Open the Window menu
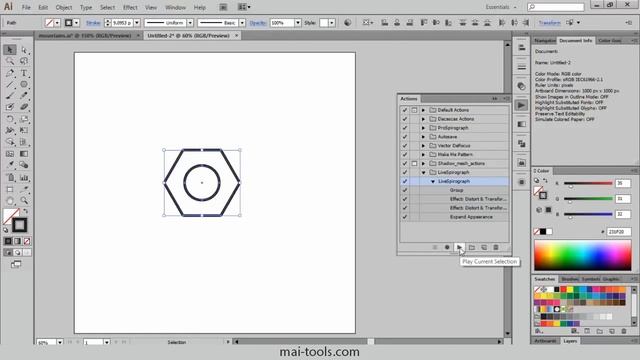 tap(175, 7)
